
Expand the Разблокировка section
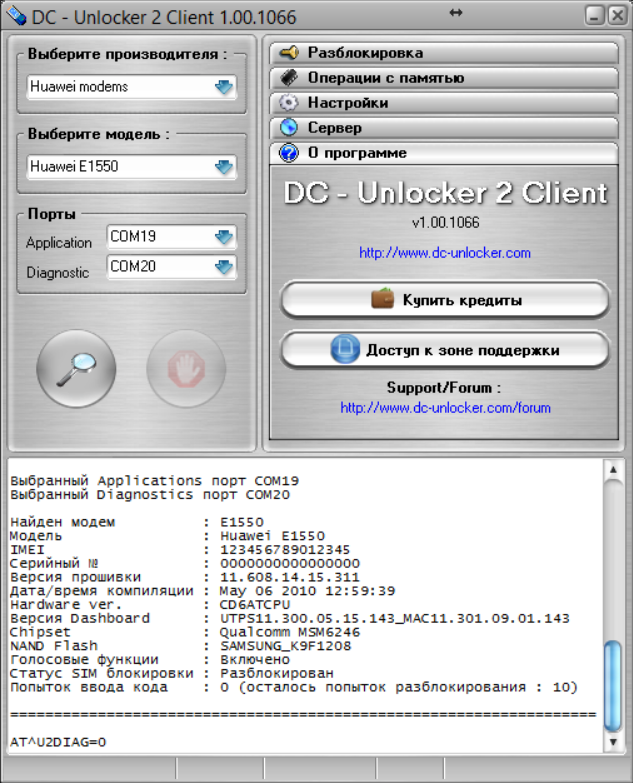click(x=444, y=53)
